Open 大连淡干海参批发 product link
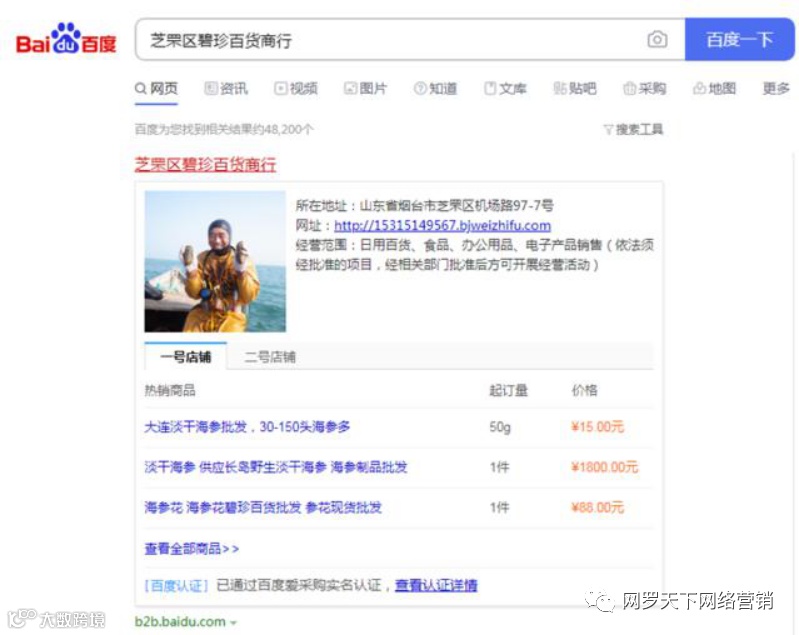Screen dimensions: 799x635 247,427
